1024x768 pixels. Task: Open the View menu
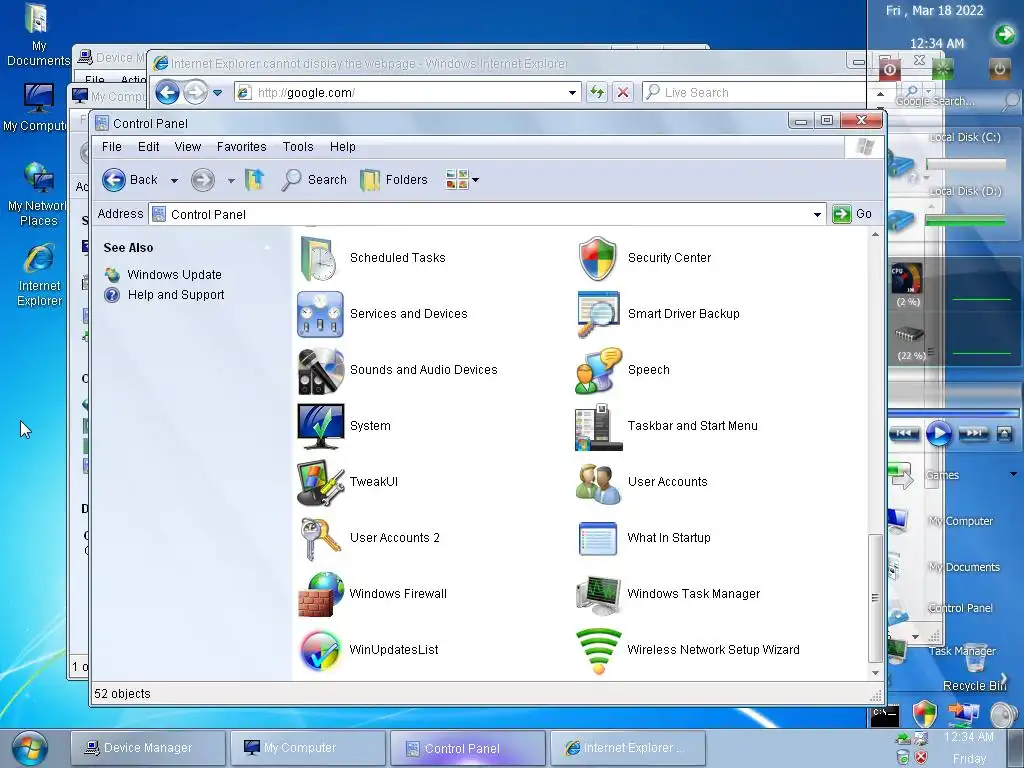[x=187, y=146]
